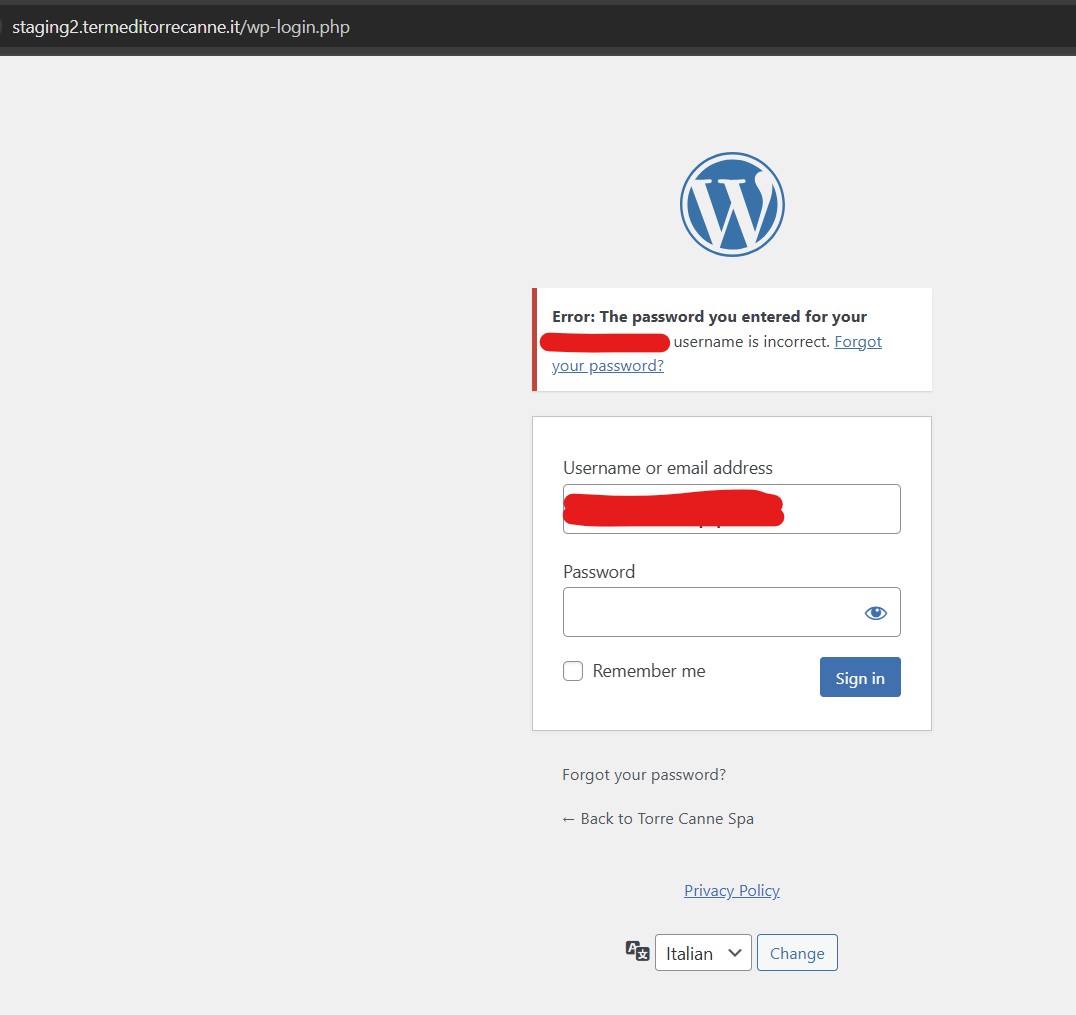Tick the Remember me checkbox
This screenshot has height=1015, width=1076.
[x=573, y=670]
